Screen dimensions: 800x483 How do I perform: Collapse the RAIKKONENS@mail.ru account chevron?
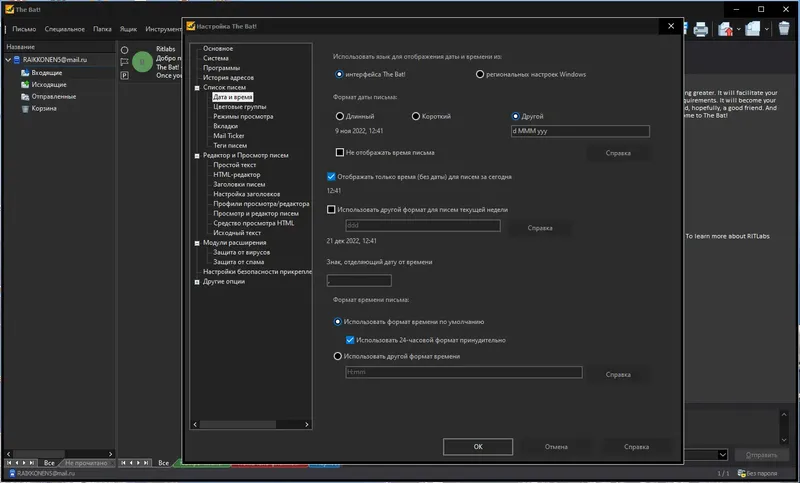8,60
